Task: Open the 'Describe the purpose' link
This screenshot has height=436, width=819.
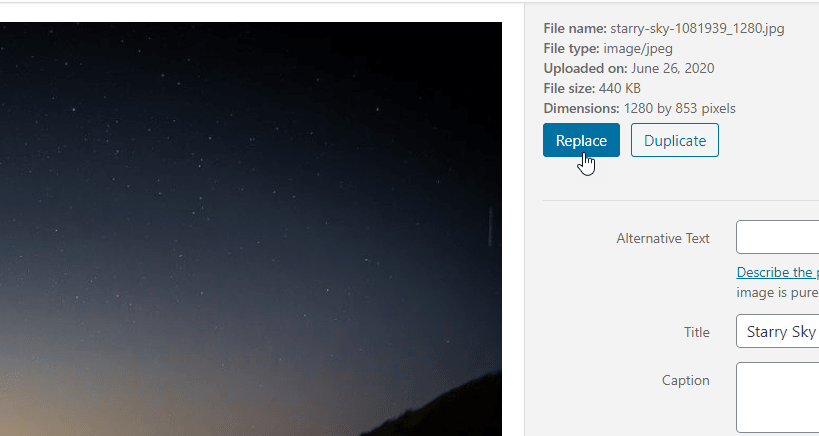Action: [x=778, y=272]
